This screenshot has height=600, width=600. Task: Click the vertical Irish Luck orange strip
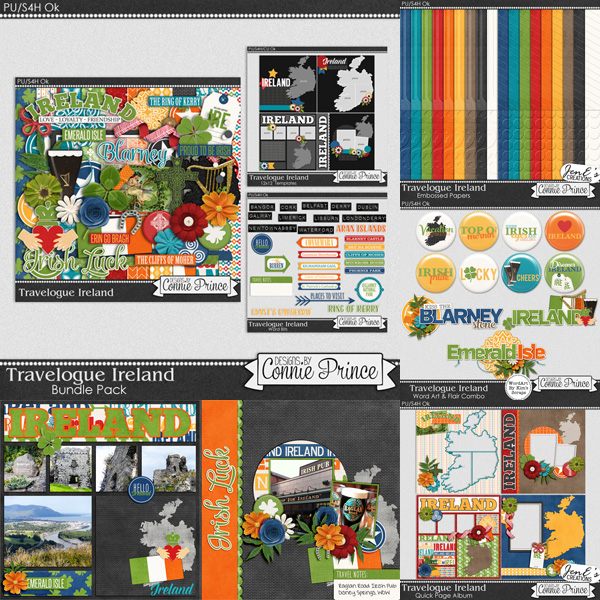point(220,499)
